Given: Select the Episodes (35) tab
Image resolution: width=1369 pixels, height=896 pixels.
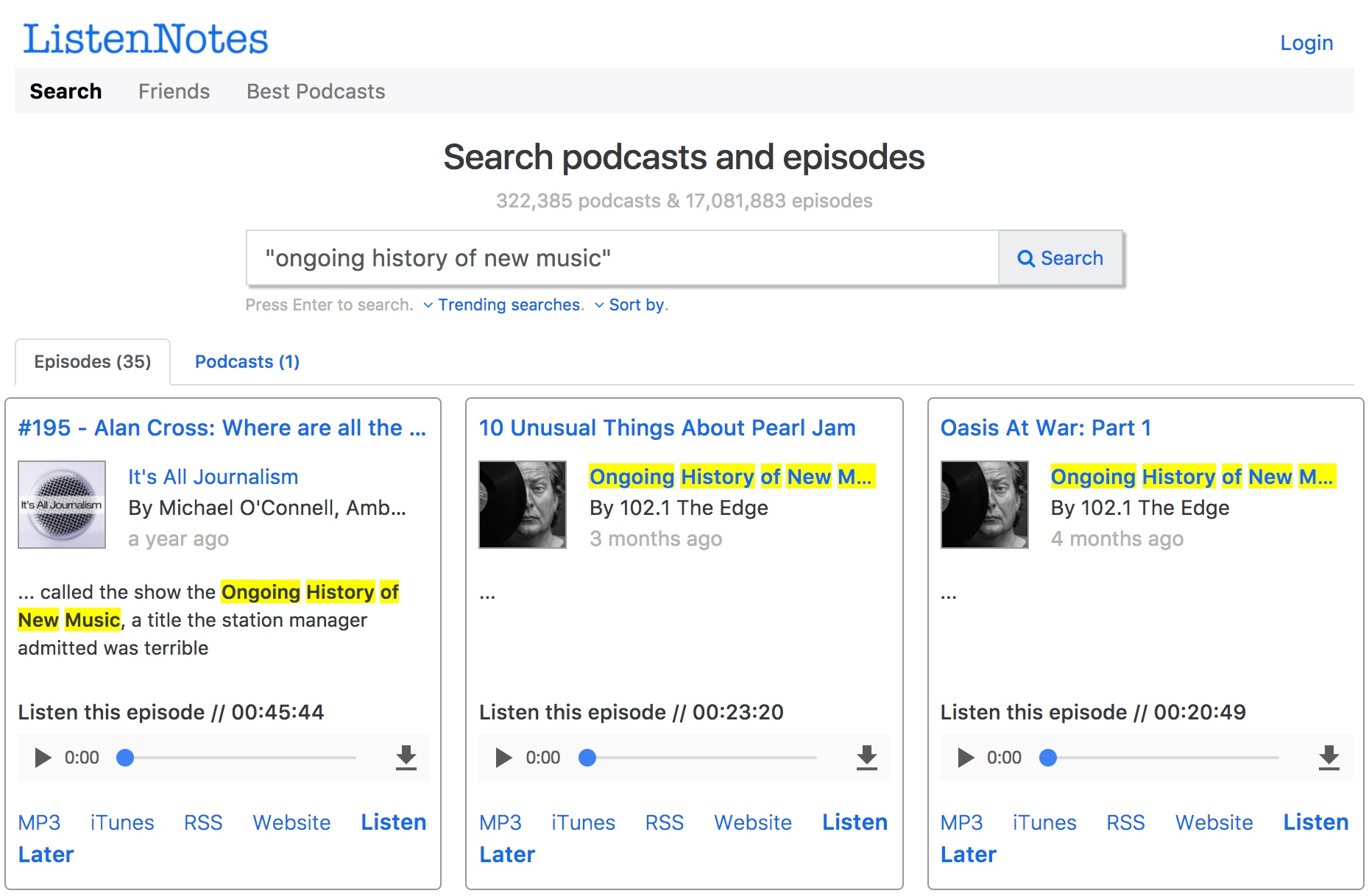Looking at the screenshot, I should pos(92,361).
